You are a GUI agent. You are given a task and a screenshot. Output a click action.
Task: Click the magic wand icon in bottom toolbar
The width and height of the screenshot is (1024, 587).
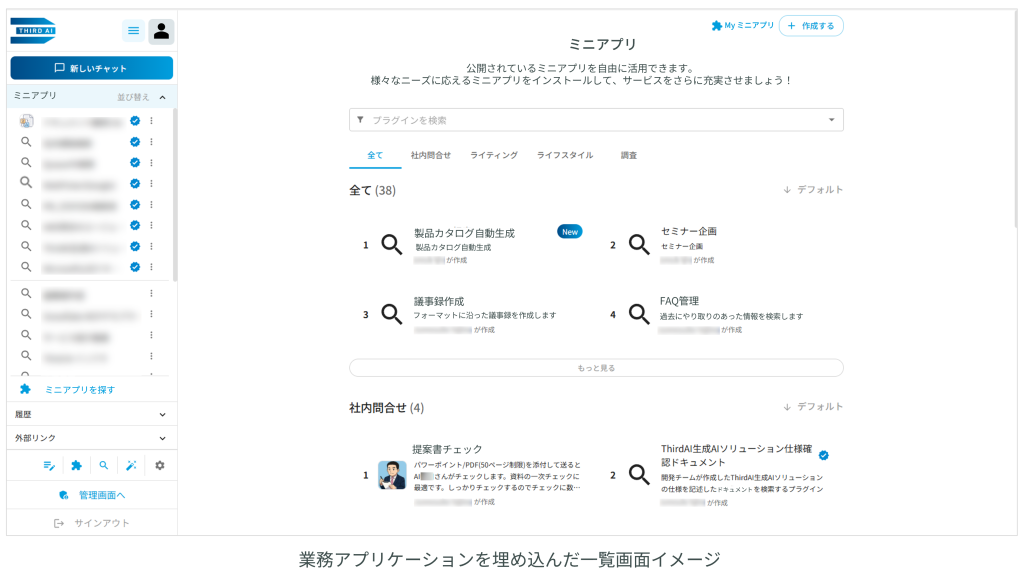(131, 465)
